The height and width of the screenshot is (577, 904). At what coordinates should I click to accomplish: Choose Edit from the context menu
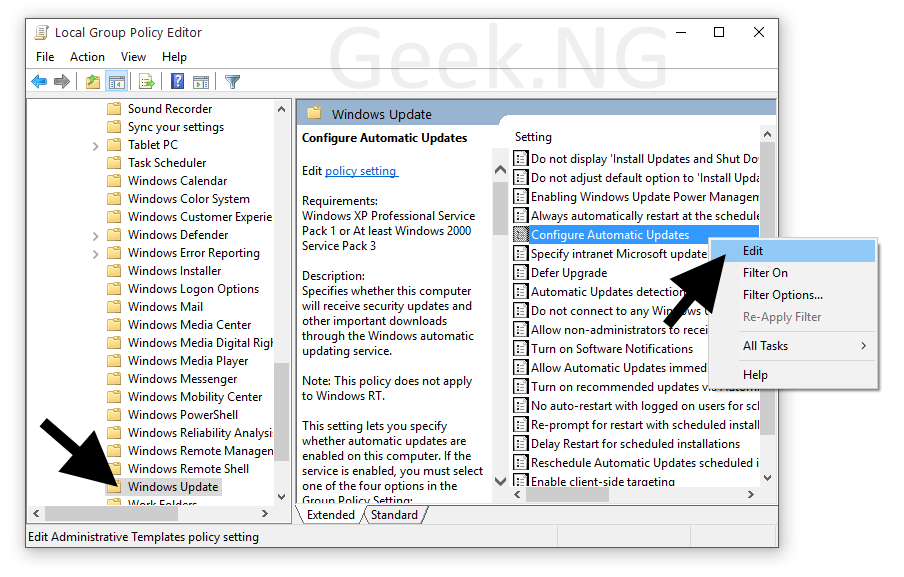click(x=793, y=251)
